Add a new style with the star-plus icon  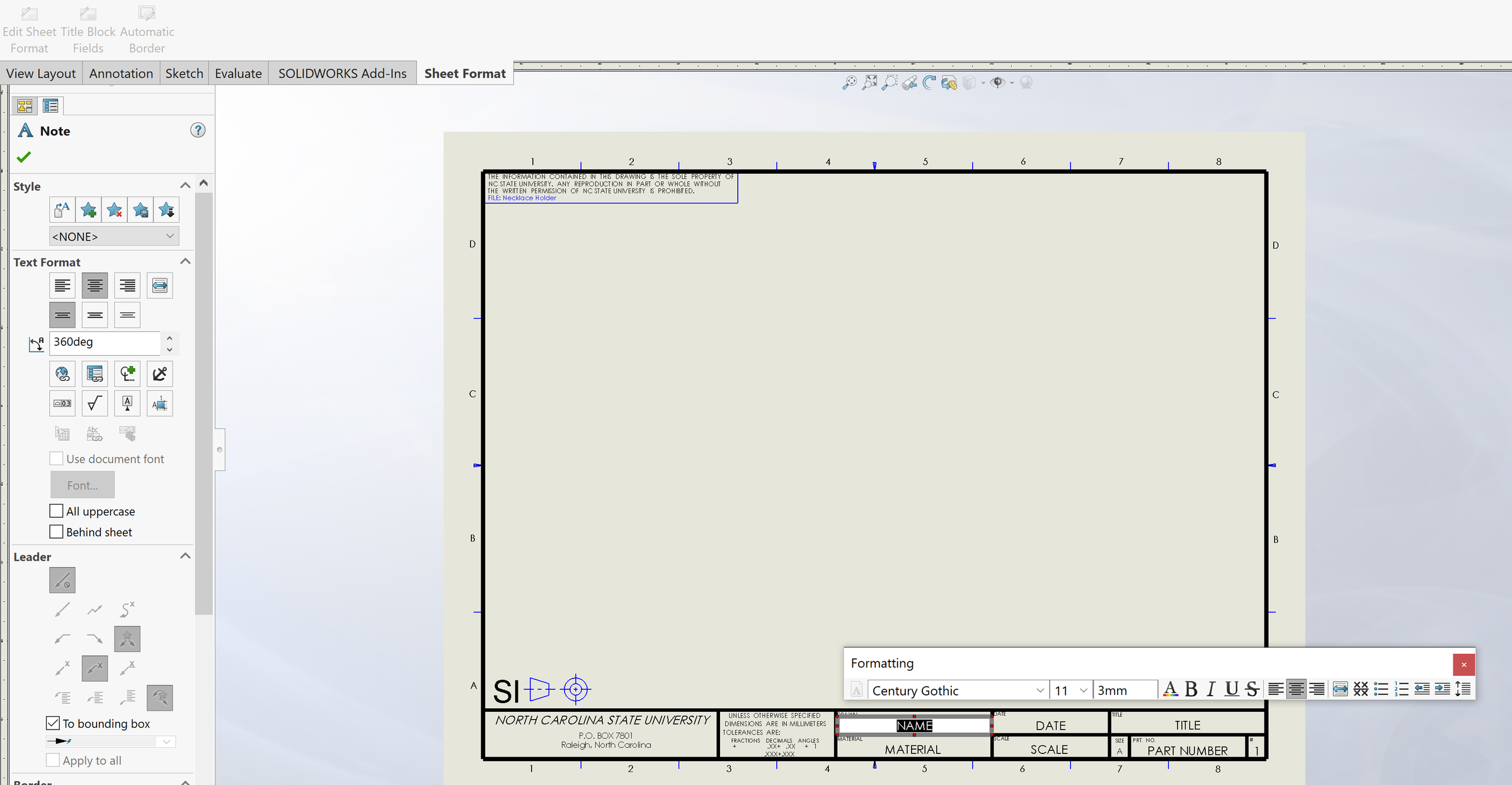[88, 210]
